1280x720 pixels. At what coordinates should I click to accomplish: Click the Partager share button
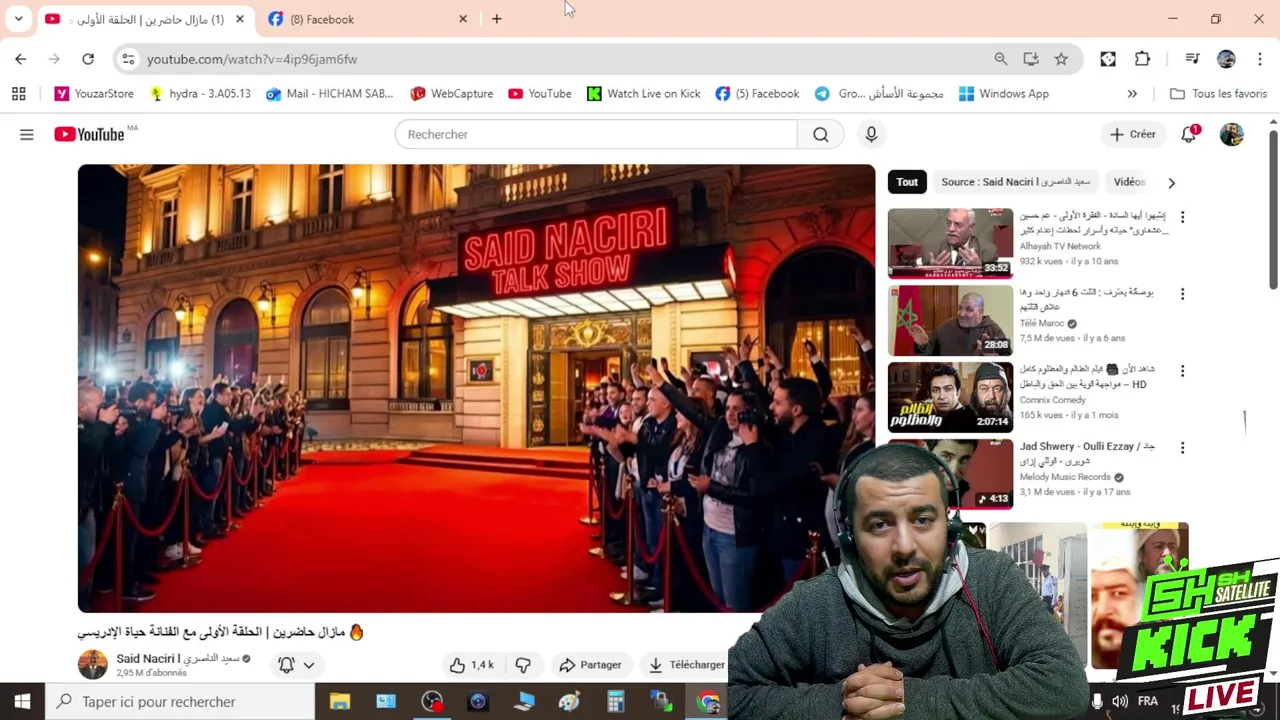click(x=591, y=665)
